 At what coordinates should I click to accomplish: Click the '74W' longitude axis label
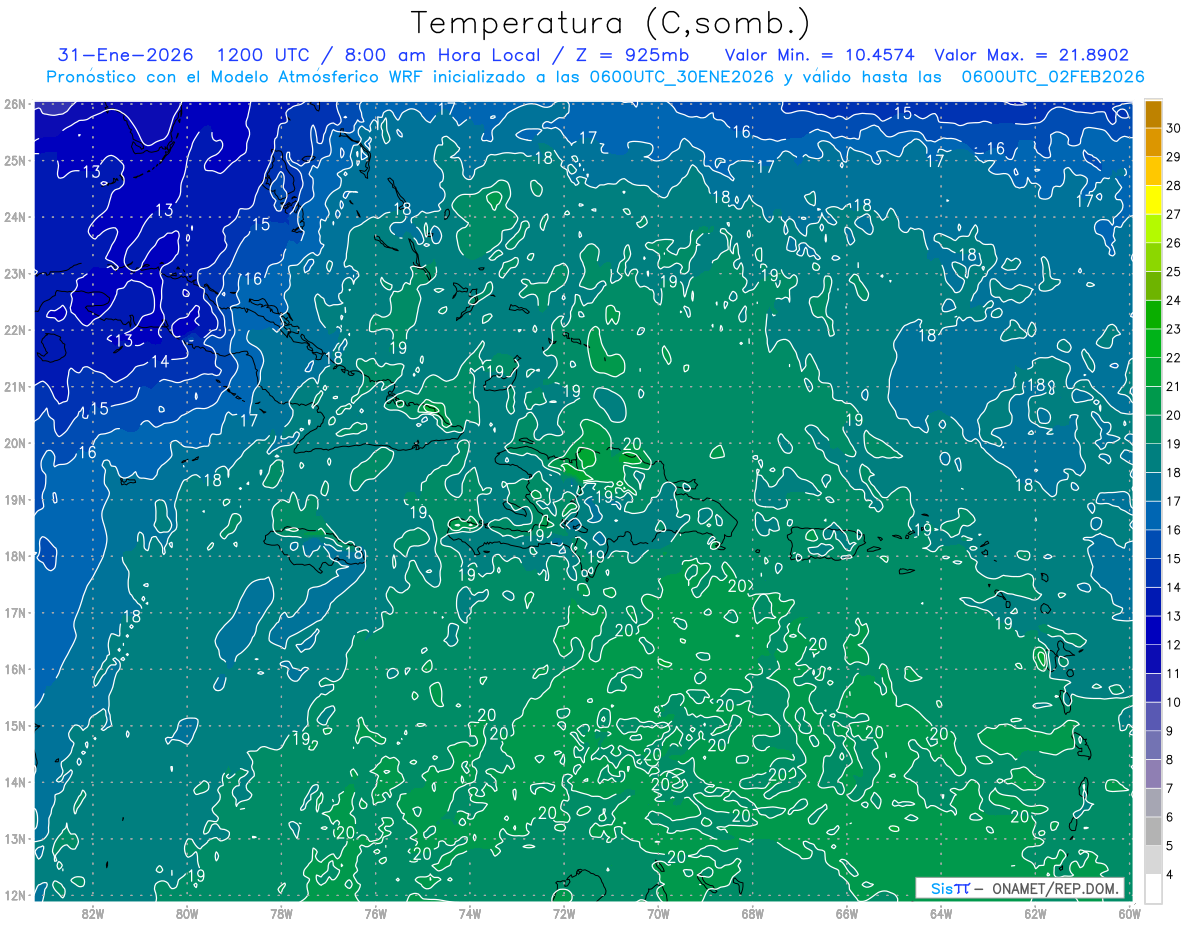pyautogui.click(x=469, y=912)
